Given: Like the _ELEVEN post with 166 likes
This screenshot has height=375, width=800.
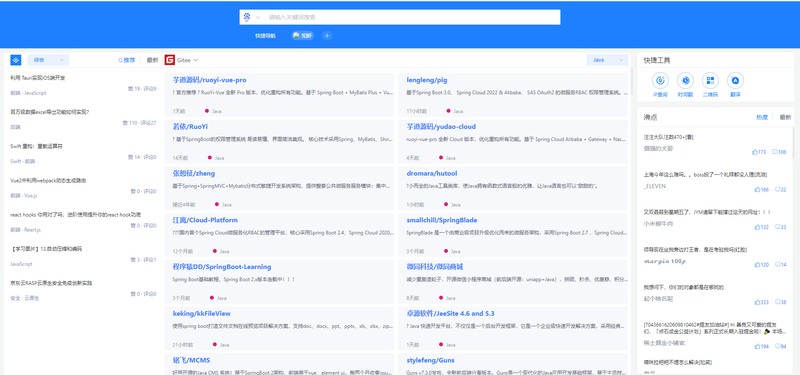Looking at the screenshot, I should point(762,189).
